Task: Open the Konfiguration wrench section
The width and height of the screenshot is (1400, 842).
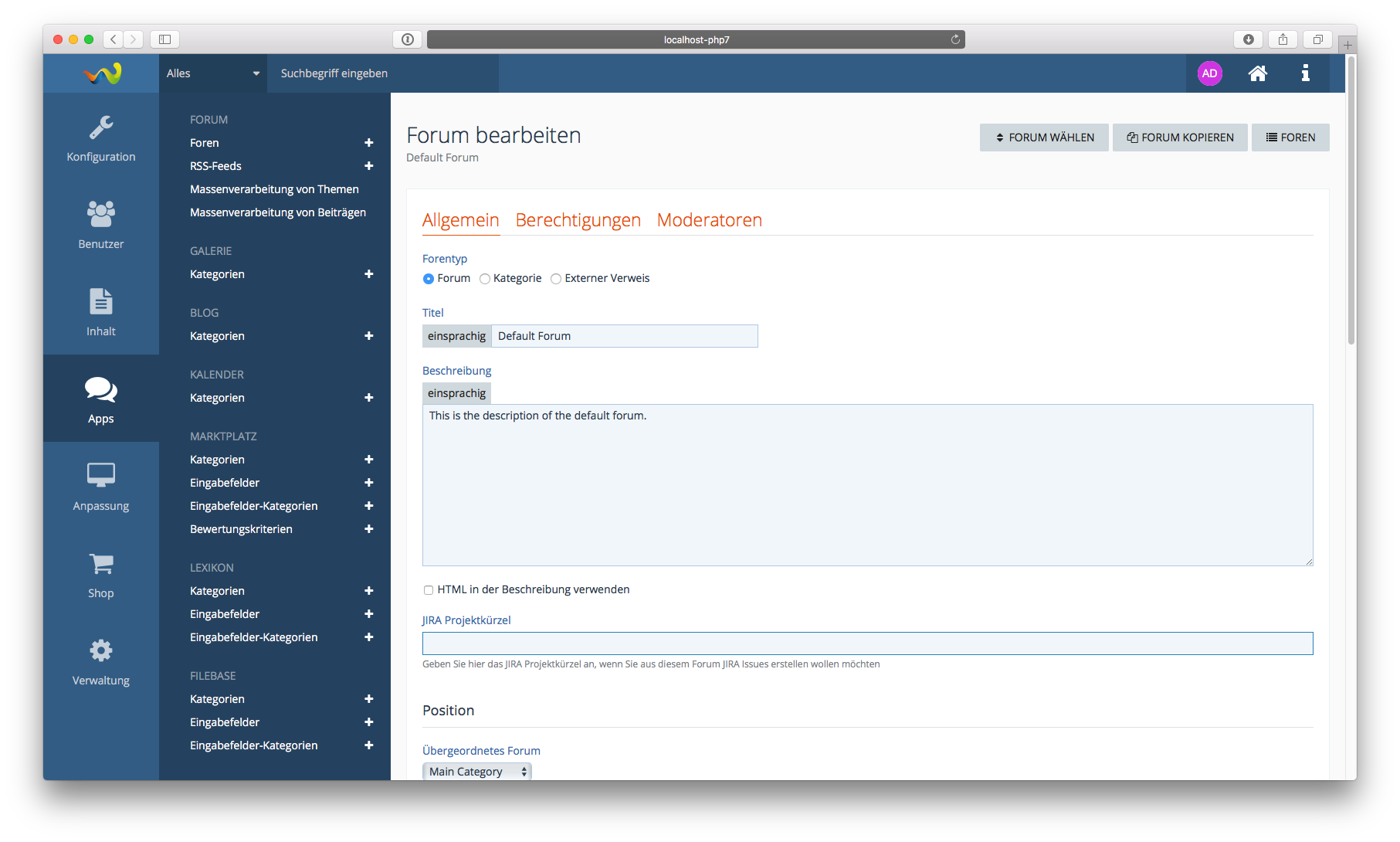Action: pos(100,139)
